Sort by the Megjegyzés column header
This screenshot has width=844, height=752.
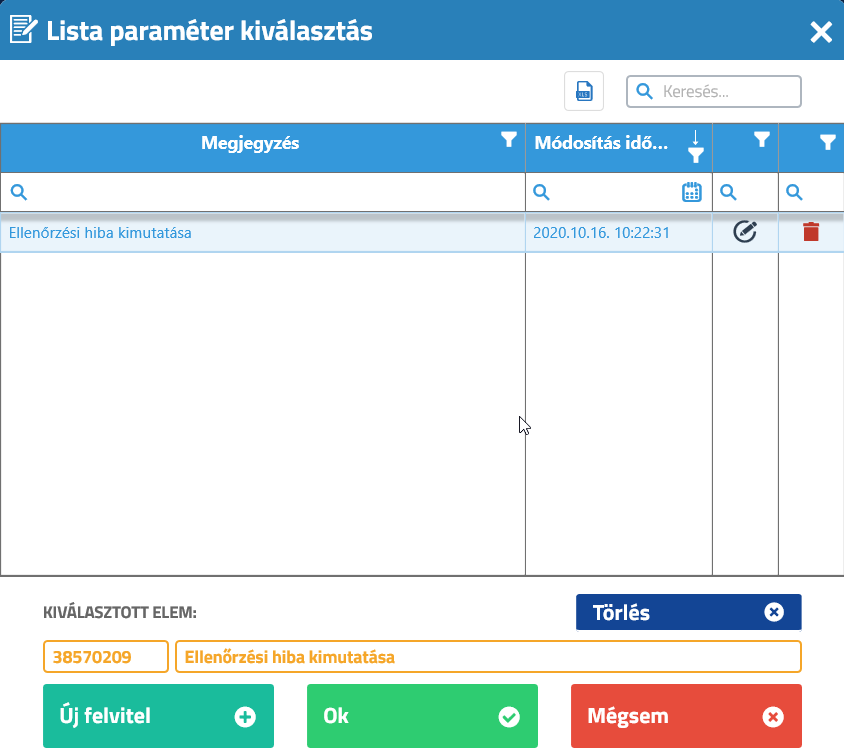click(x=250, y=143)
